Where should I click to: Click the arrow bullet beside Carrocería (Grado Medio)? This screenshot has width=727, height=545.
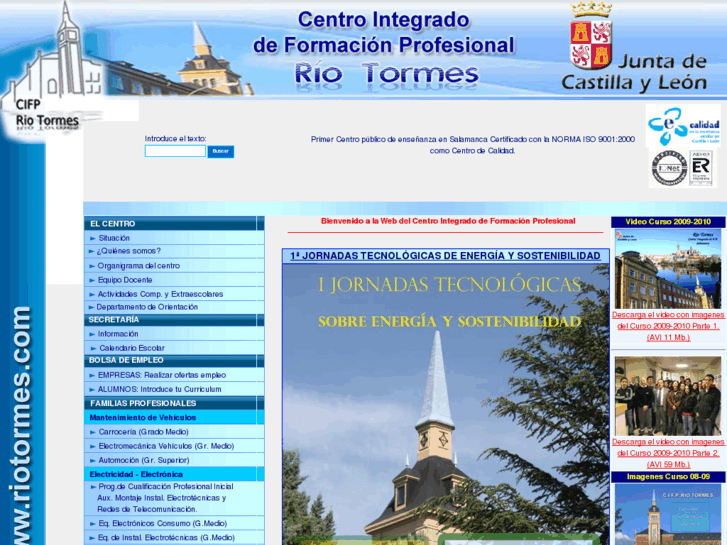(x=92, y=432)
